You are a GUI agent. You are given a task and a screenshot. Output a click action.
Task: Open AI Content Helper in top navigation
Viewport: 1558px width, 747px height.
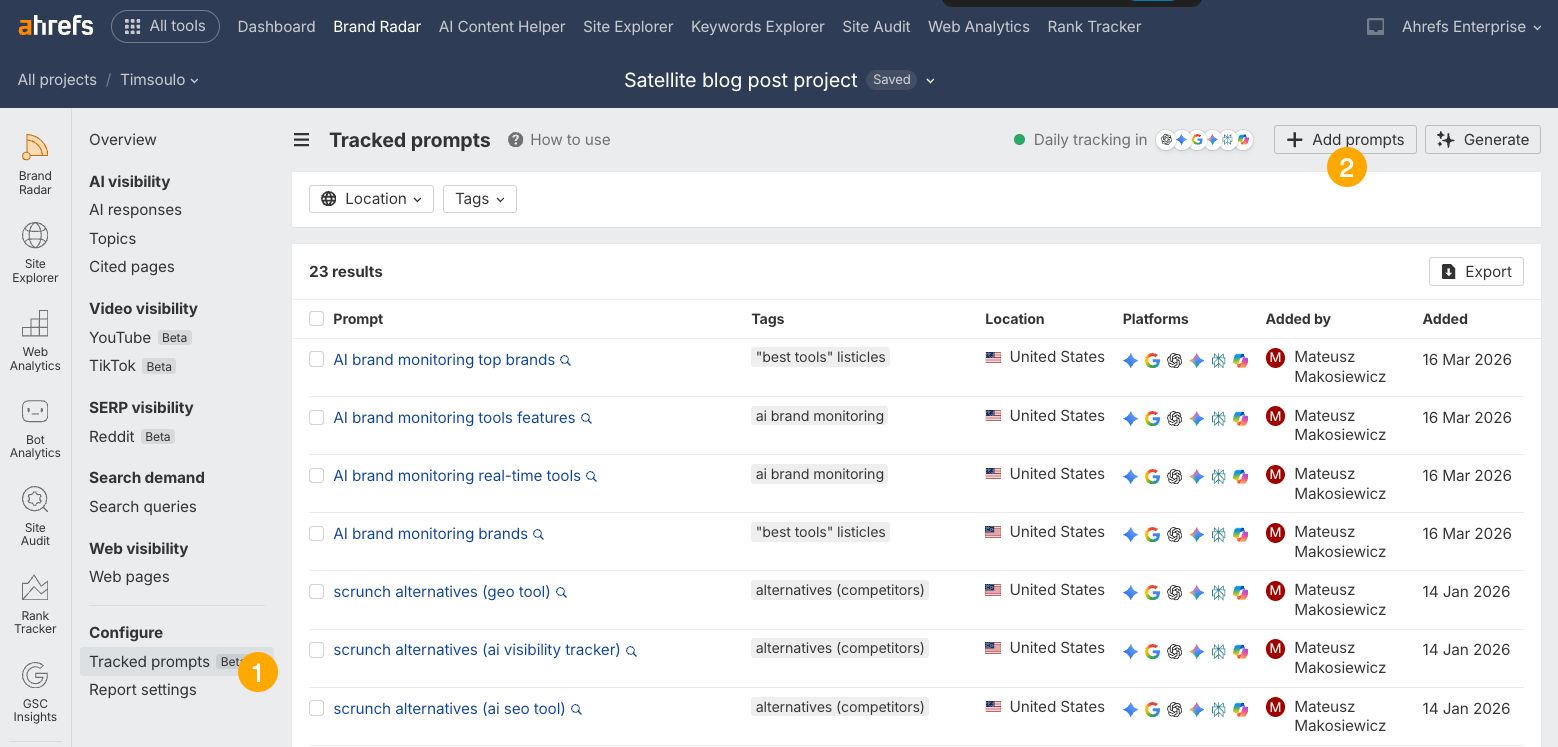pos(502,27)
